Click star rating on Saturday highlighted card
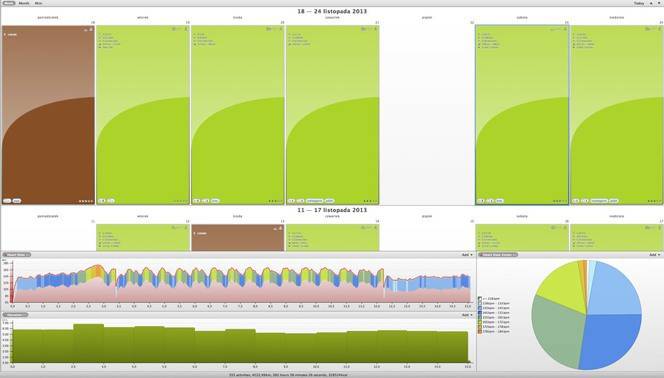This screenshot has width=664, height=378. click(x=559, y=201)
